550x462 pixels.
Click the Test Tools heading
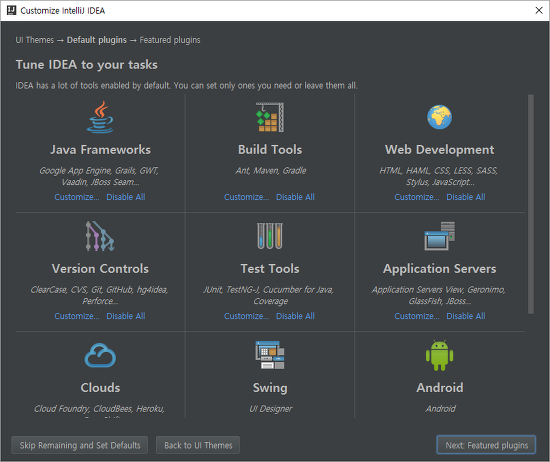(270, 269)
